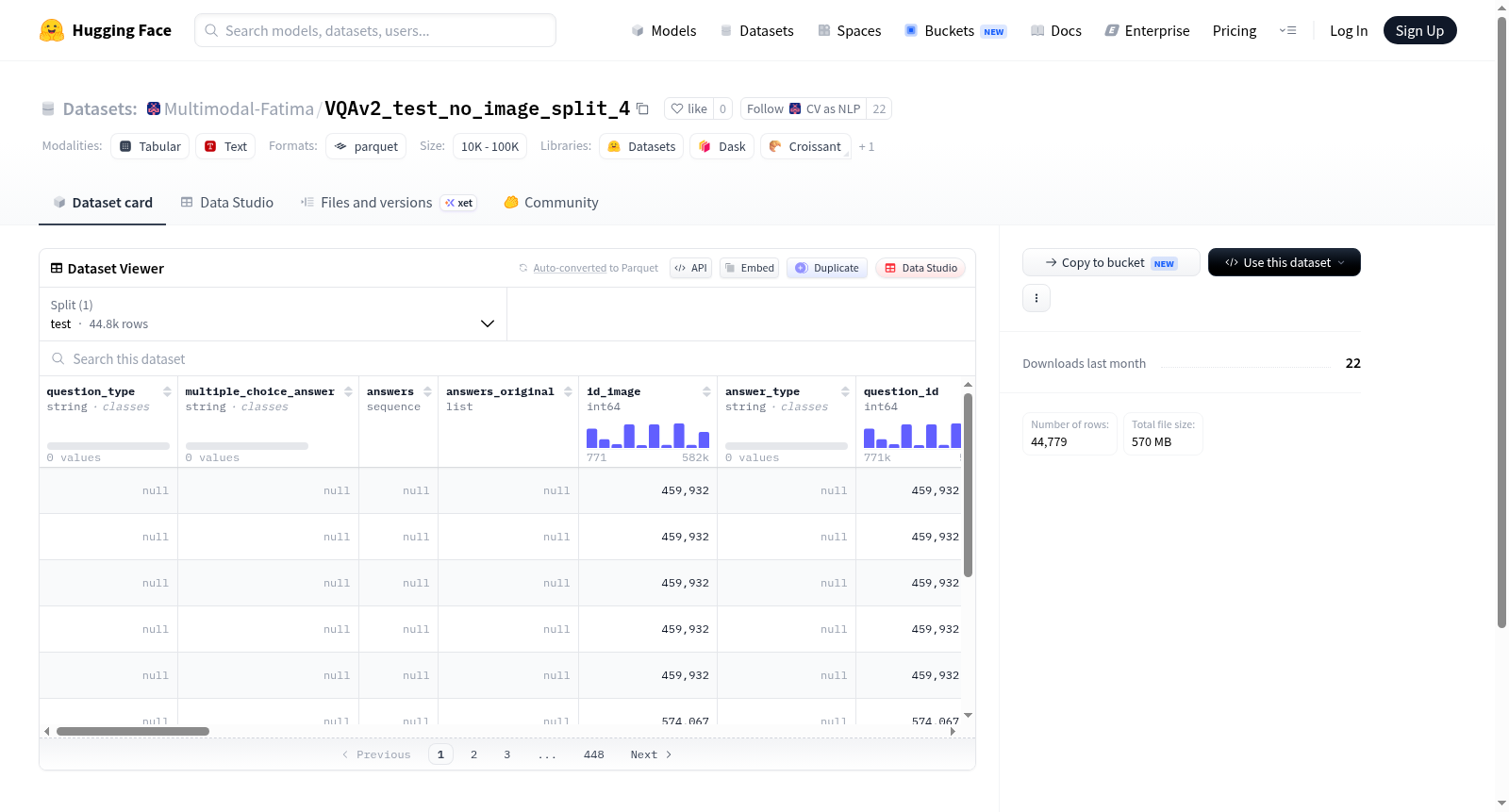The image size is (1509, 812).
Task: Open the Multimodal-Fatima owner link
Action: (x=239, y=108)
